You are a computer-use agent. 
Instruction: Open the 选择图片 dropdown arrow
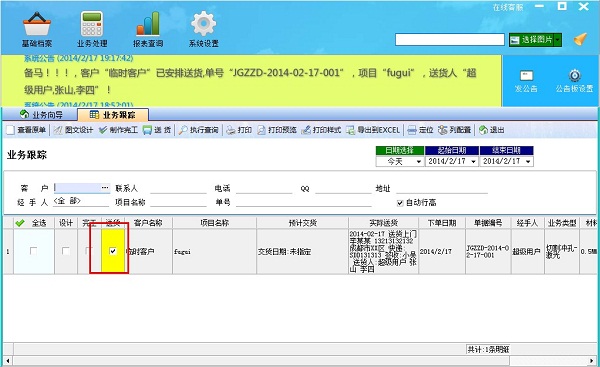coord(558,39)
